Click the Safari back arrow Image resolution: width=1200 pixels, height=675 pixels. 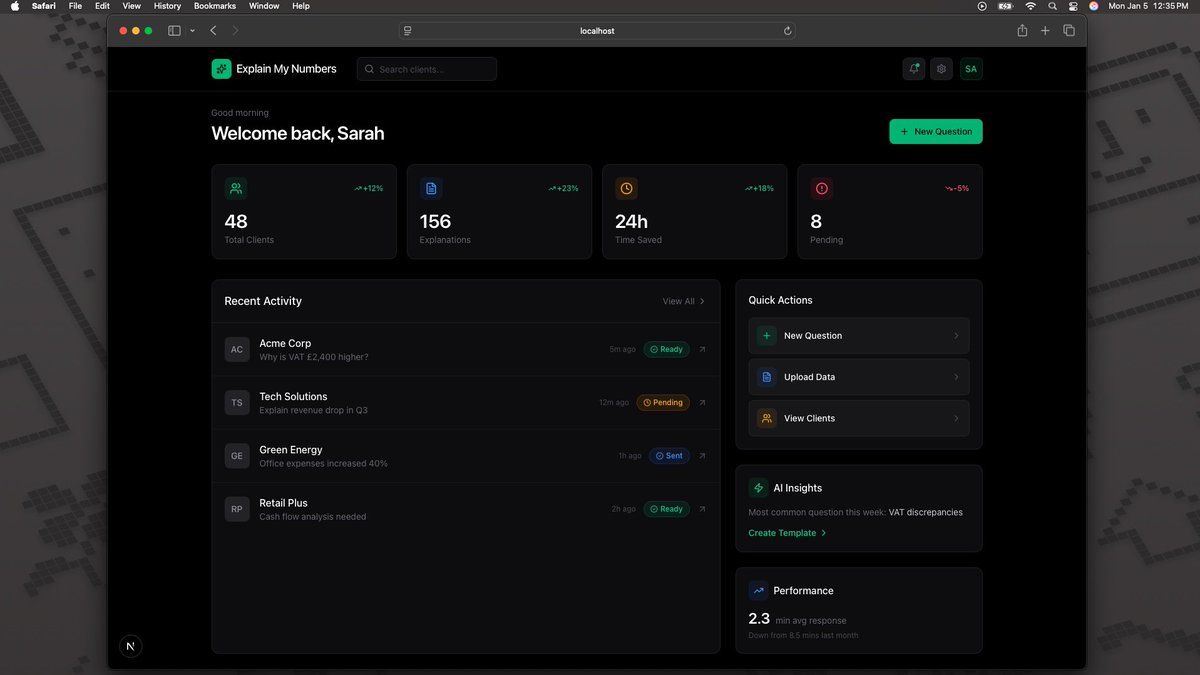(213, 31)
